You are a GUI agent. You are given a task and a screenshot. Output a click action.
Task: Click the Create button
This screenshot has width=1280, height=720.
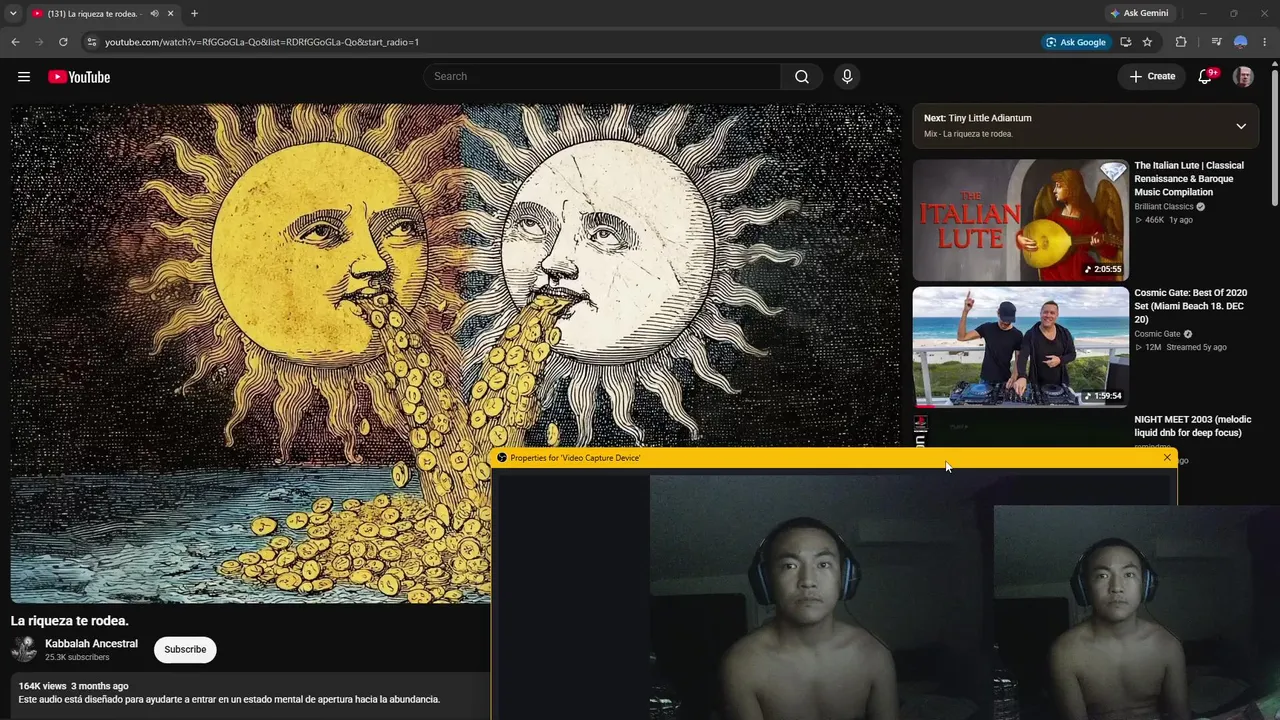coord(1152,77)
